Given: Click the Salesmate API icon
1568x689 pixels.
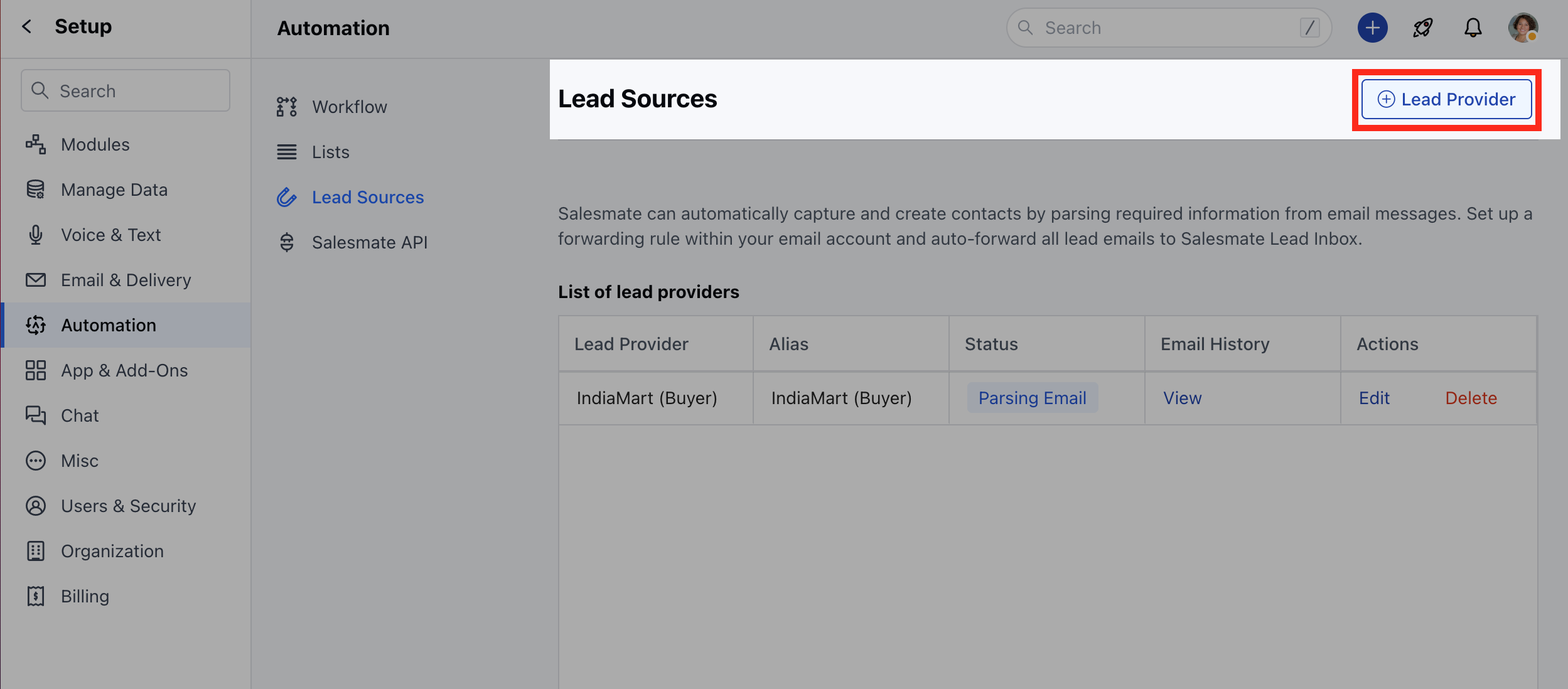Looking at the screenshot, I should coord(287,242).
